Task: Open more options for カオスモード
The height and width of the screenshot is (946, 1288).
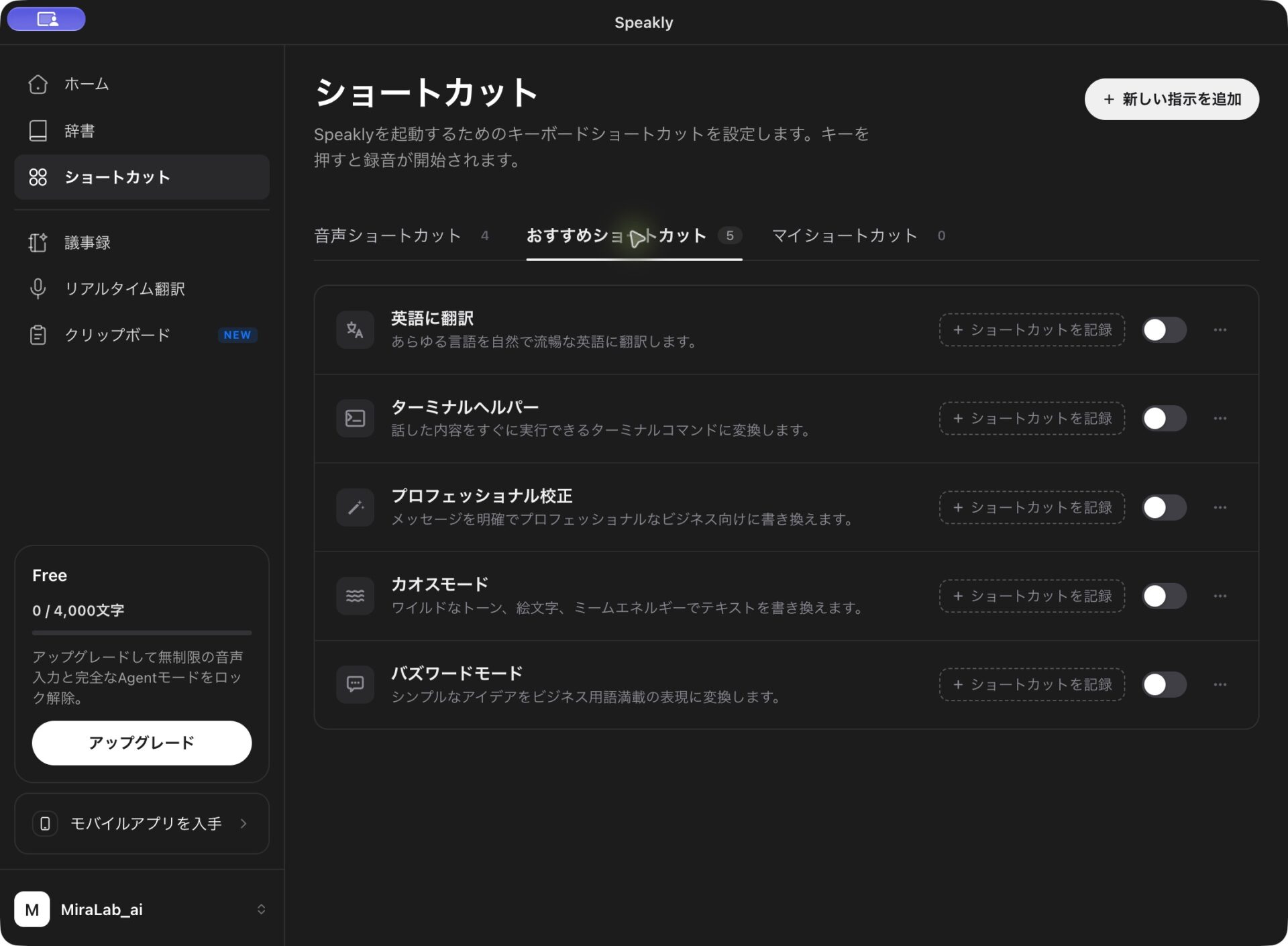Action: [x=1220, y=596]
